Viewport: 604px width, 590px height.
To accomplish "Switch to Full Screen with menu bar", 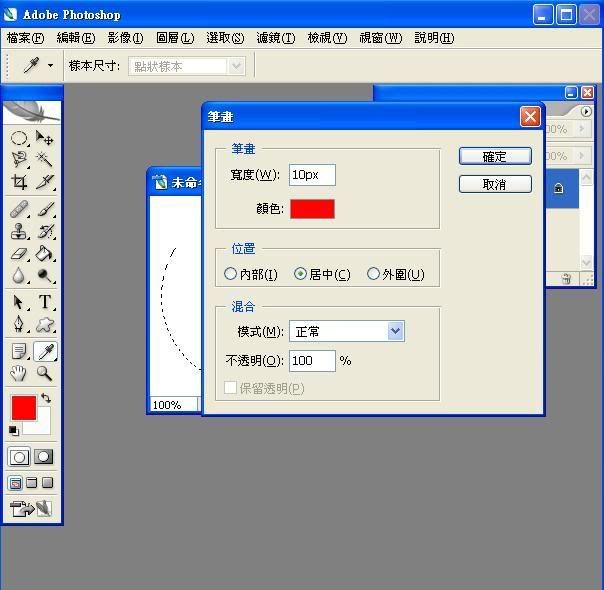I will point(32,483).
